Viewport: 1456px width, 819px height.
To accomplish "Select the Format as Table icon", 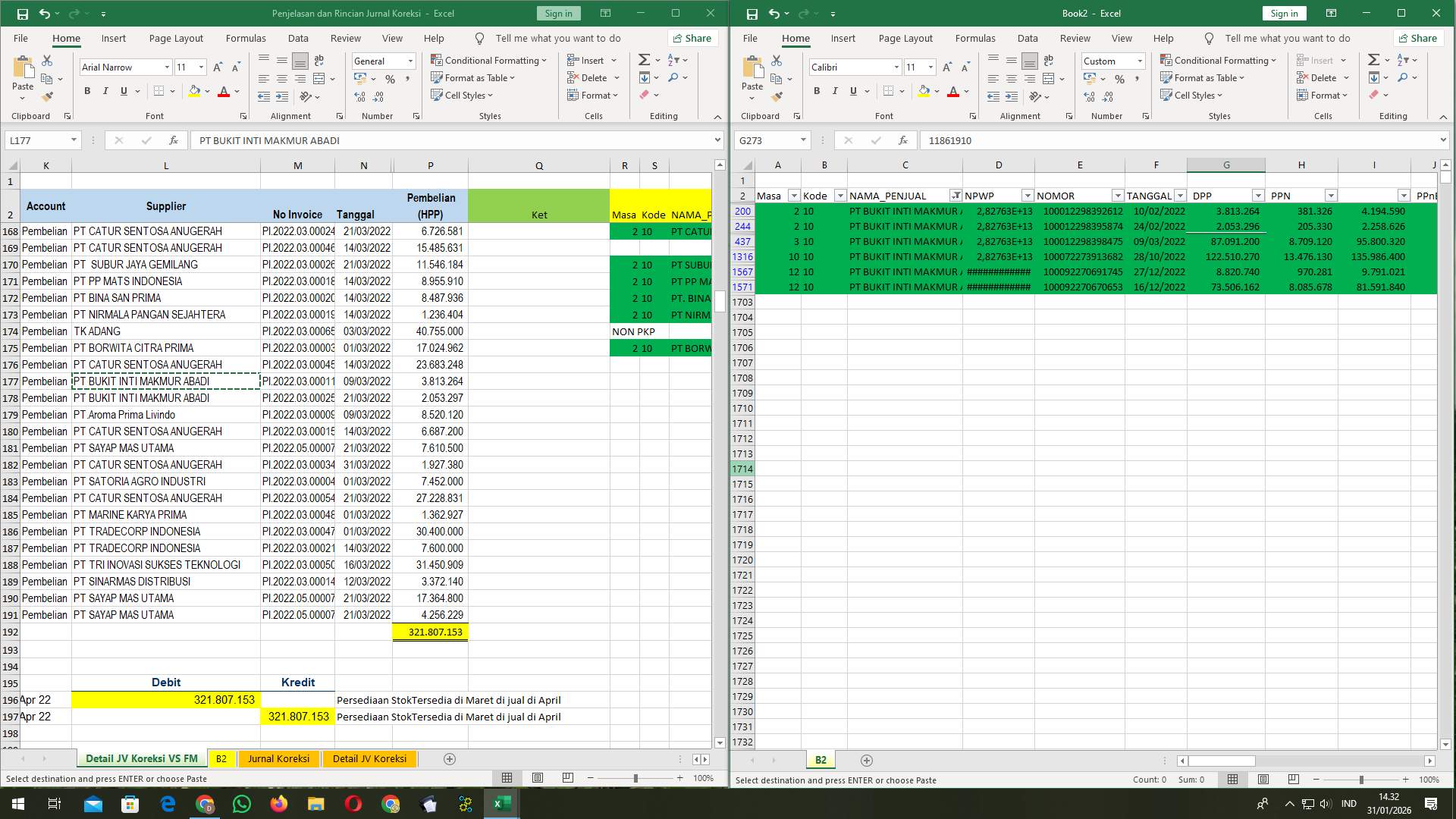I will click(438, 77).
